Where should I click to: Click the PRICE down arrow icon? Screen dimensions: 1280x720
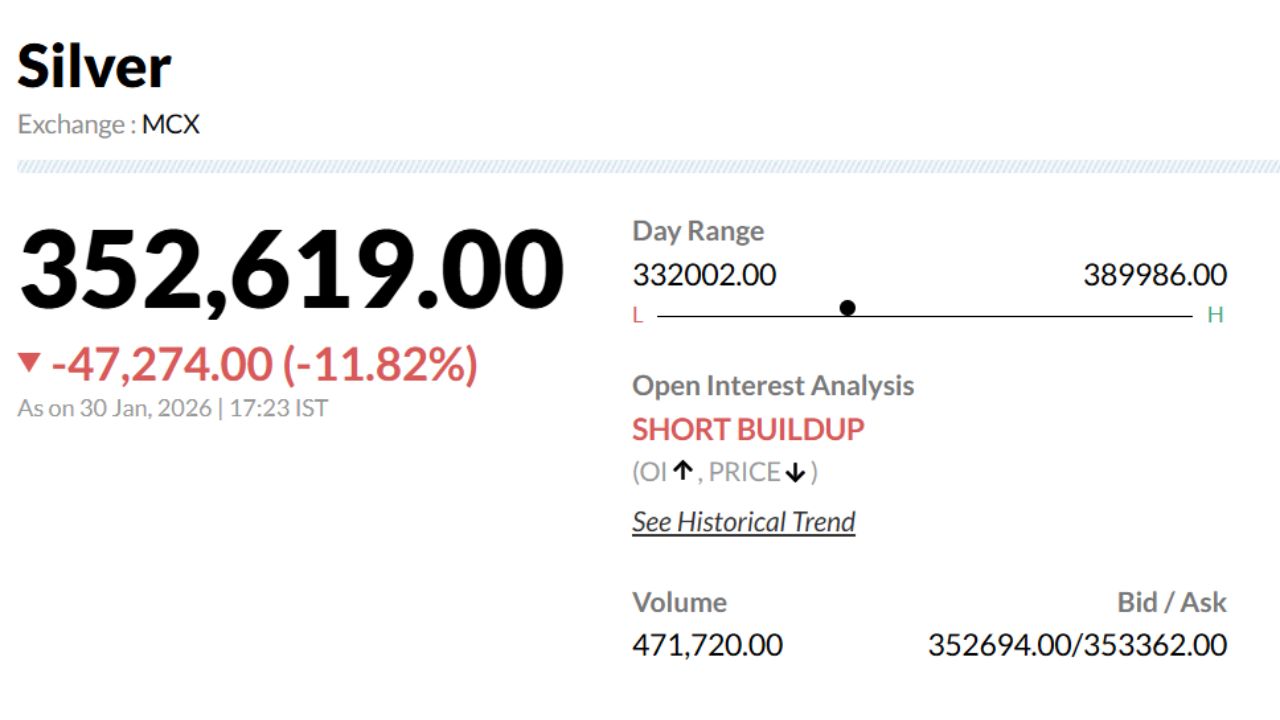click(x=795, y=473)
